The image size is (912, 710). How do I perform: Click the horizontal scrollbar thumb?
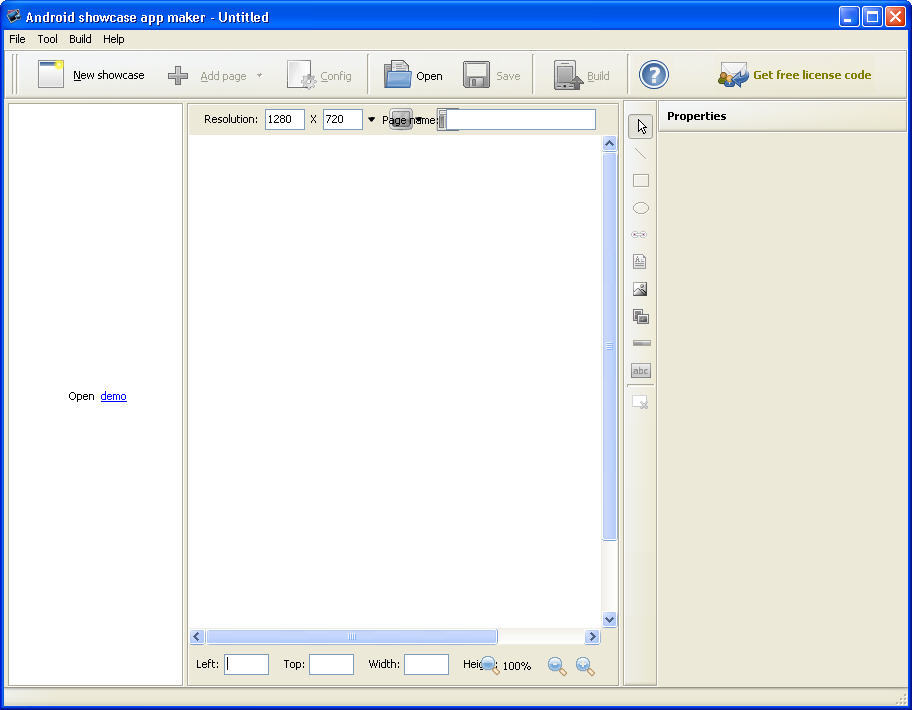point(352,637)
